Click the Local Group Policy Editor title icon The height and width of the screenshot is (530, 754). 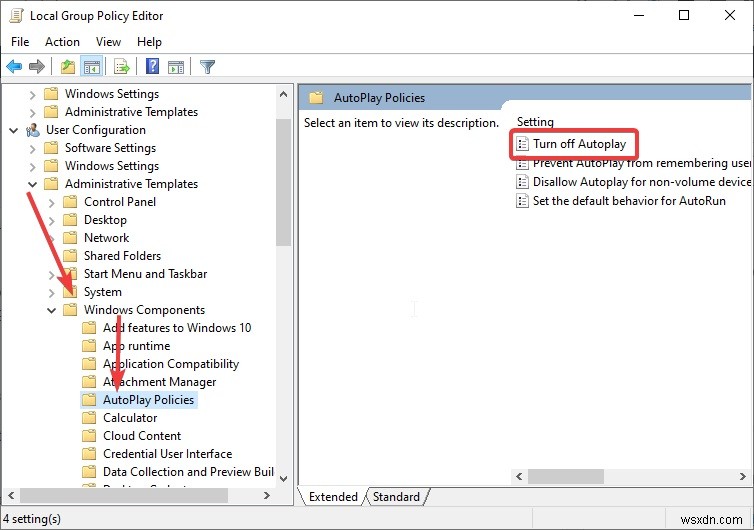(x=16, y=15)
